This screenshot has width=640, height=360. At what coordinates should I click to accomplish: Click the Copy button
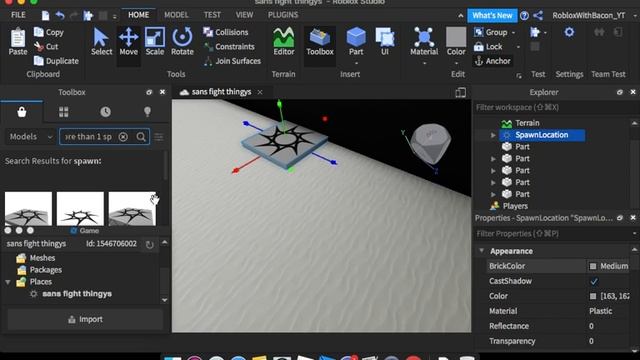point(49,32)
